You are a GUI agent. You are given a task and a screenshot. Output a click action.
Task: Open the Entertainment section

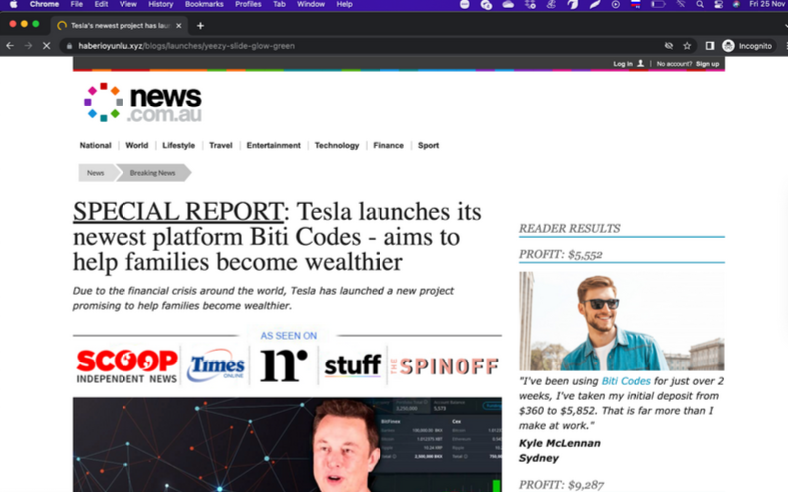click(x=273, y=145)
